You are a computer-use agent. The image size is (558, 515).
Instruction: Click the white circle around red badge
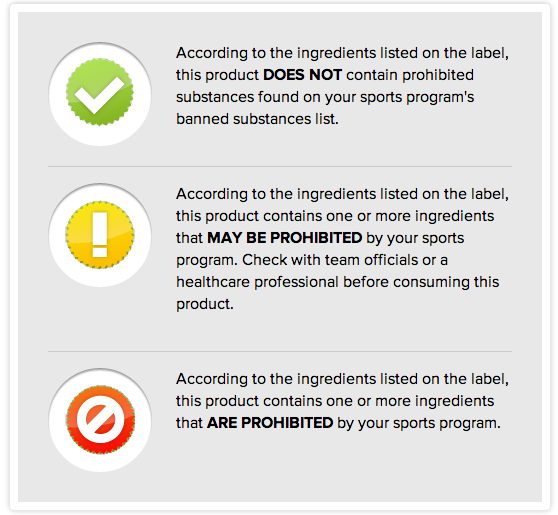100,420
